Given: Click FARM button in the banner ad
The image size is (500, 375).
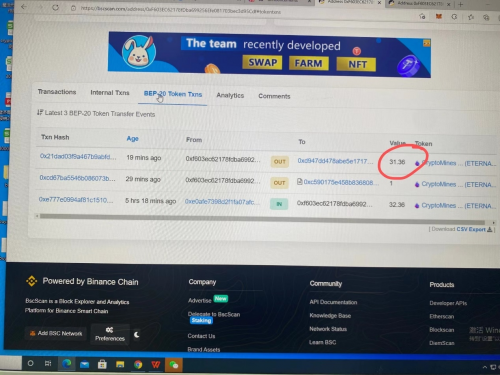Looking at the screenshot, I should pos(308,63).
